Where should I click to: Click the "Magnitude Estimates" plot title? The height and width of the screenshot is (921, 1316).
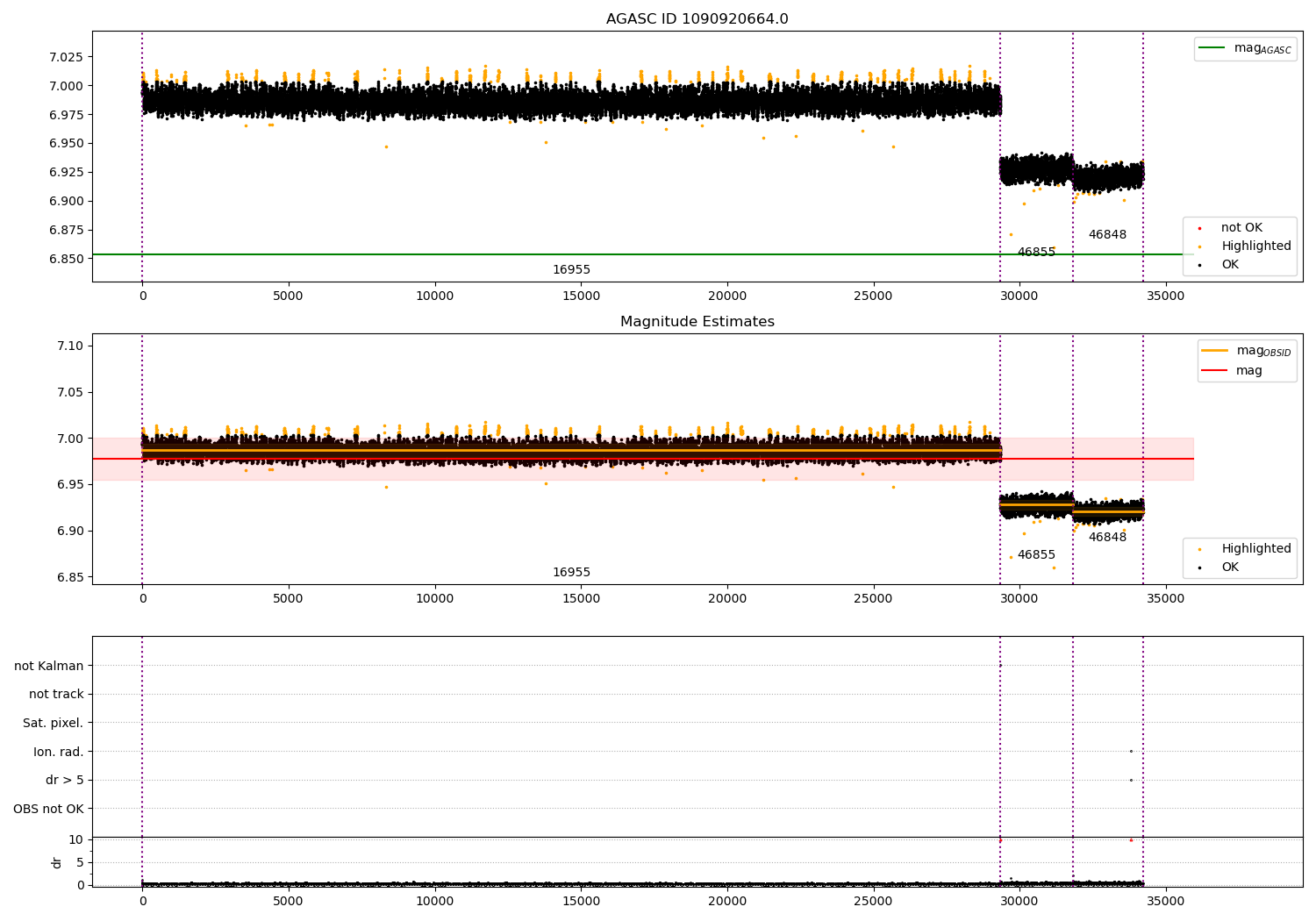click(x=697, y=322)
